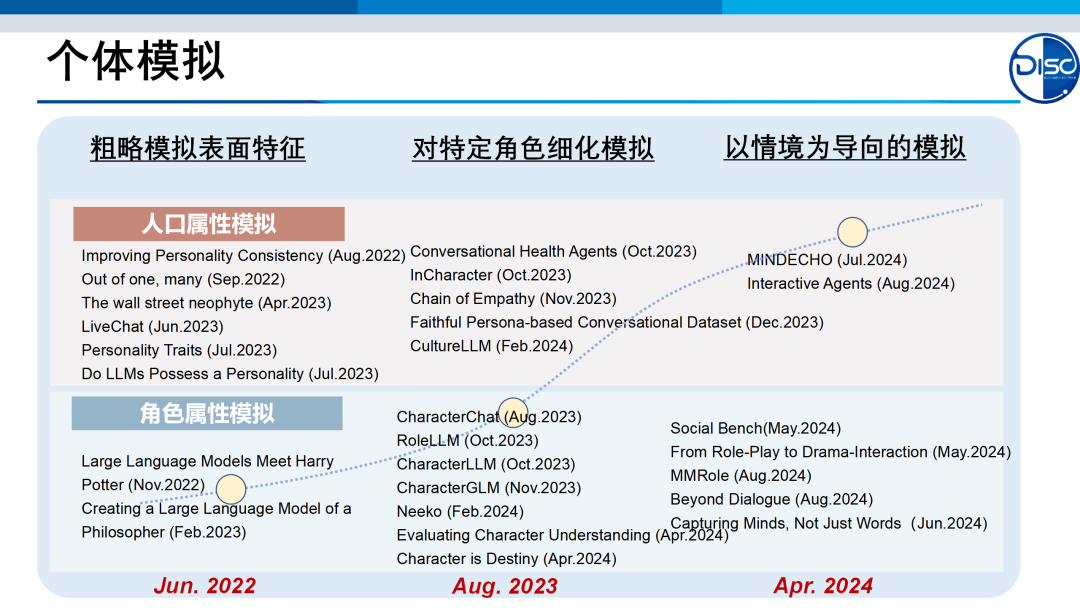Select Capturing Minds, Not Just Words entry
Image resolution: width=1080 pixels, height=608 pixels.
coord(829,523)
